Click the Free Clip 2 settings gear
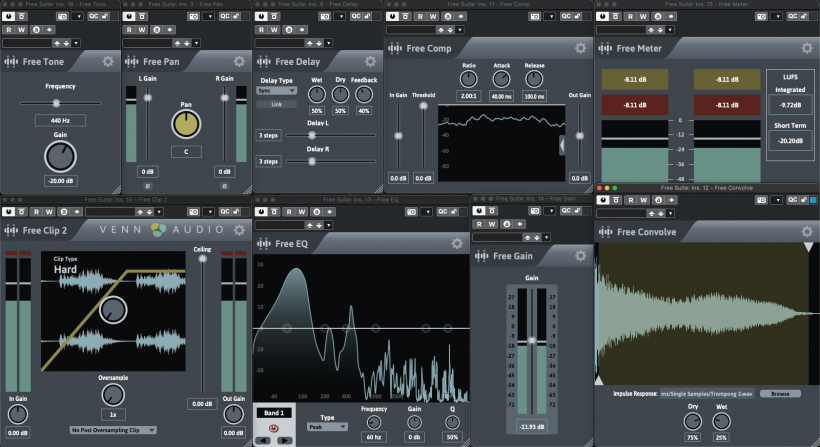This screenshot has width=820, height=447. click(x=238, y=229)
